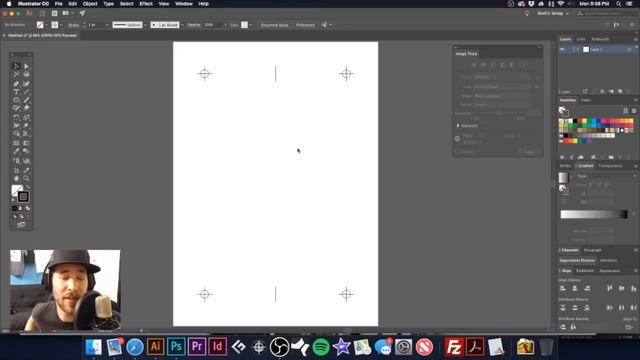The height and width of the screenshot is (360, 640).
Task: Select the Shape Builder tool
Action: 16,134
